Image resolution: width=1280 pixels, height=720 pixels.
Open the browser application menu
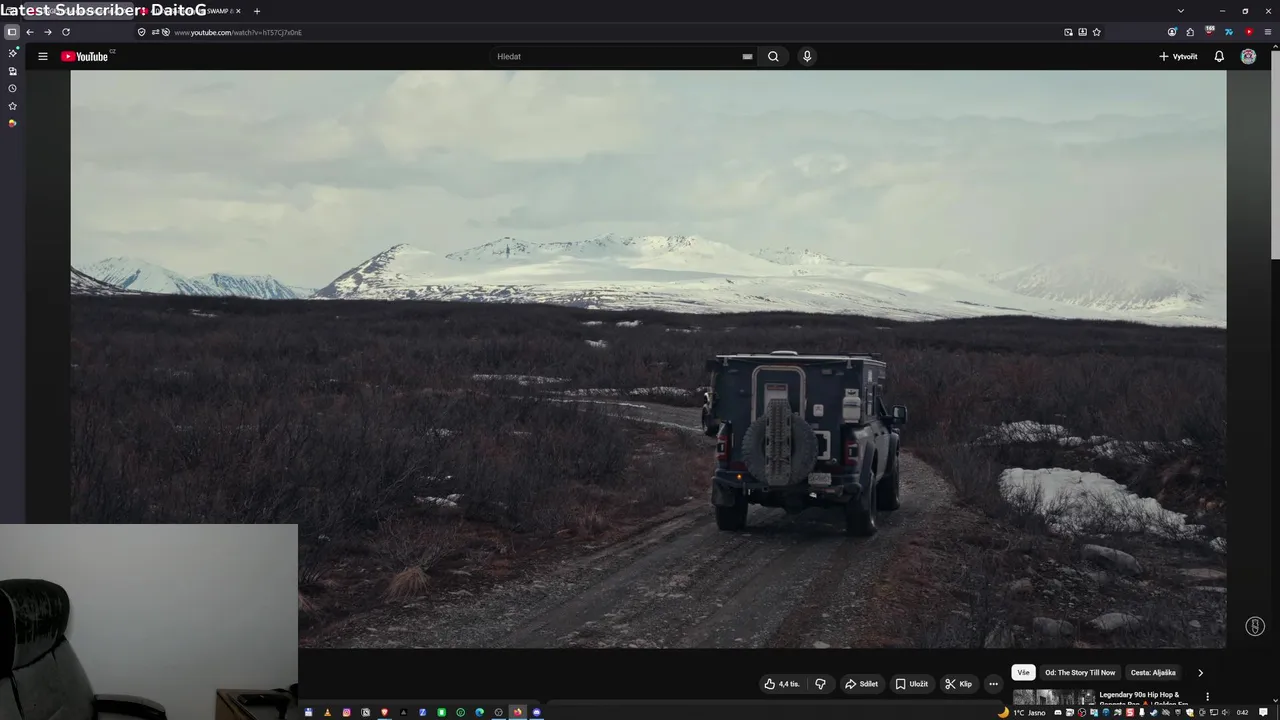tap(1267, 32)
